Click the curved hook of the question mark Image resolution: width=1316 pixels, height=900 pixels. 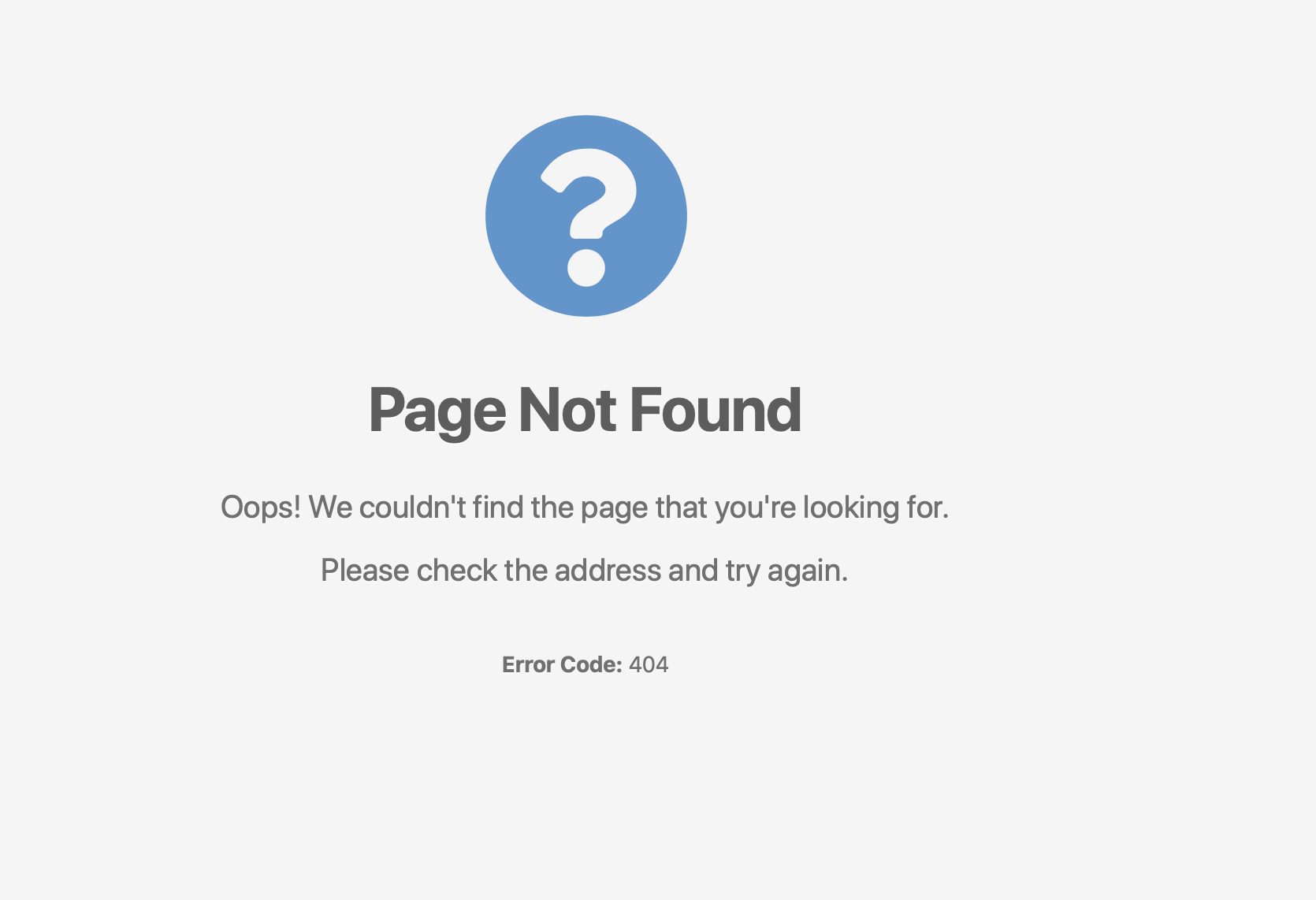tap(589, 193)
